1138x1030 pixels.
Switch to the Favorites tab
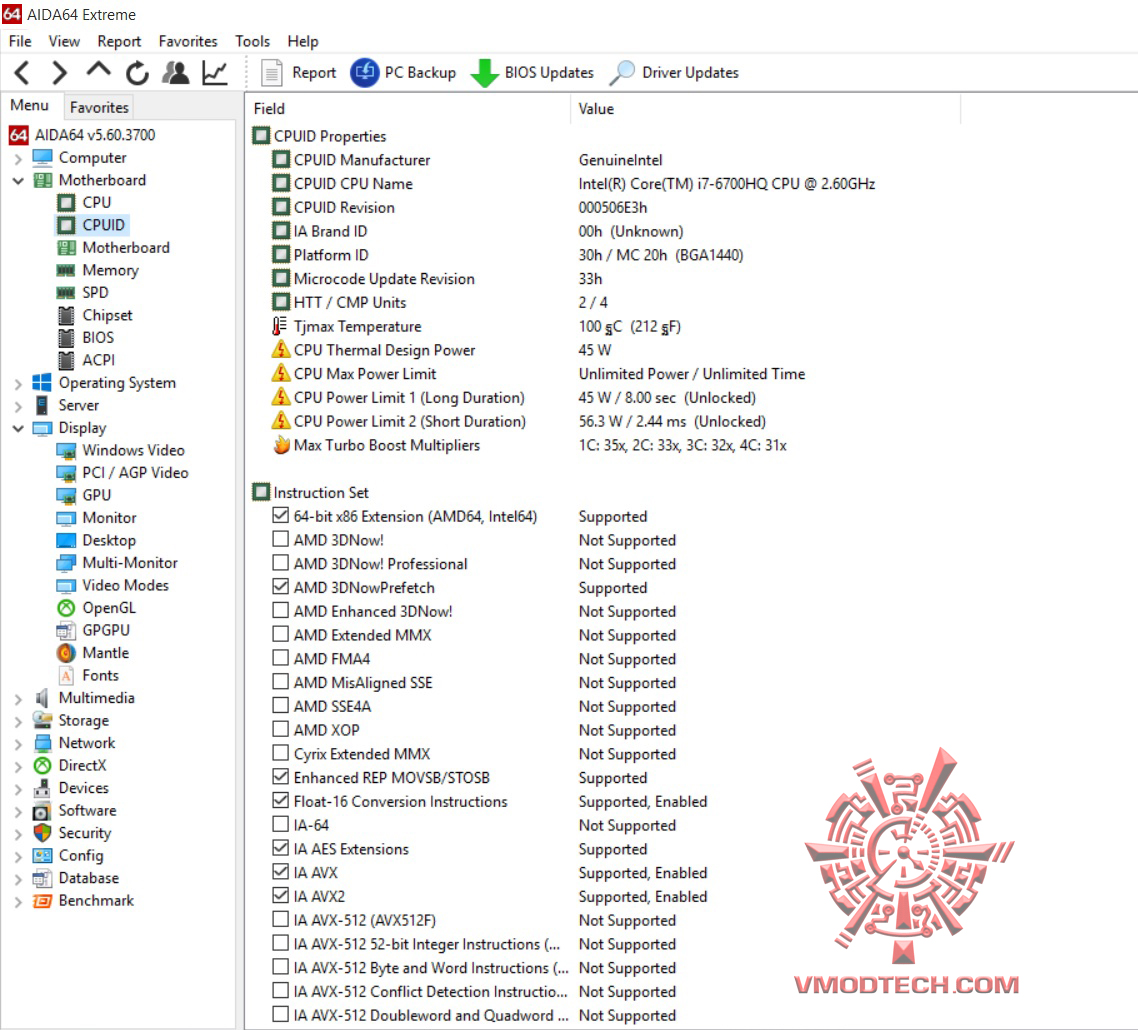click(98, 106)
